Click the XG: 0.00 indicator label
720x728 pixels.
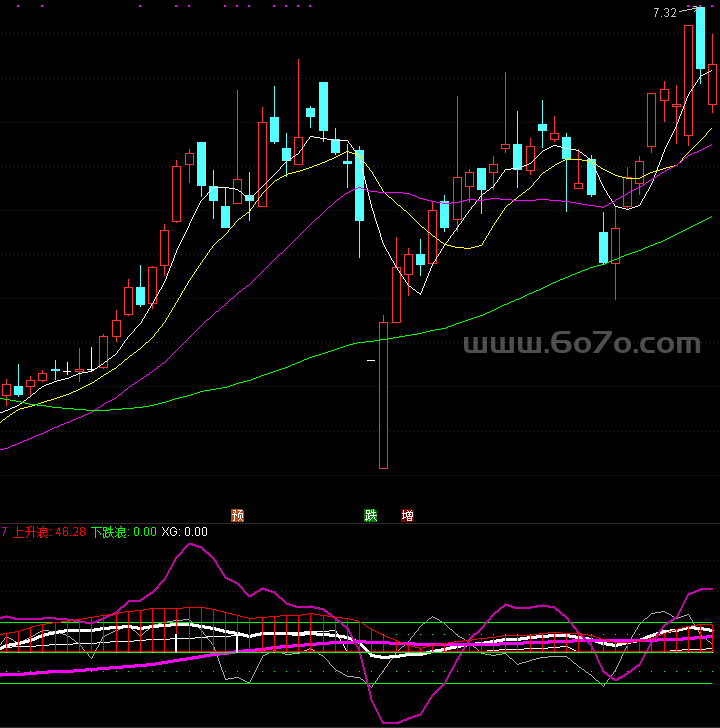(184, 532)
